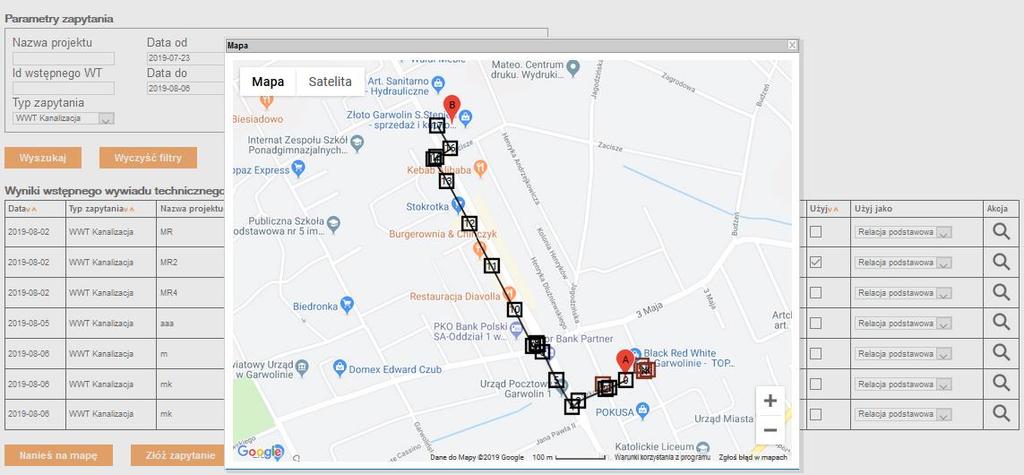Open the Typ zapytania WWT Kanalizacja dropdown
This screenshot has height=475, width=1024.
[63, 118]
